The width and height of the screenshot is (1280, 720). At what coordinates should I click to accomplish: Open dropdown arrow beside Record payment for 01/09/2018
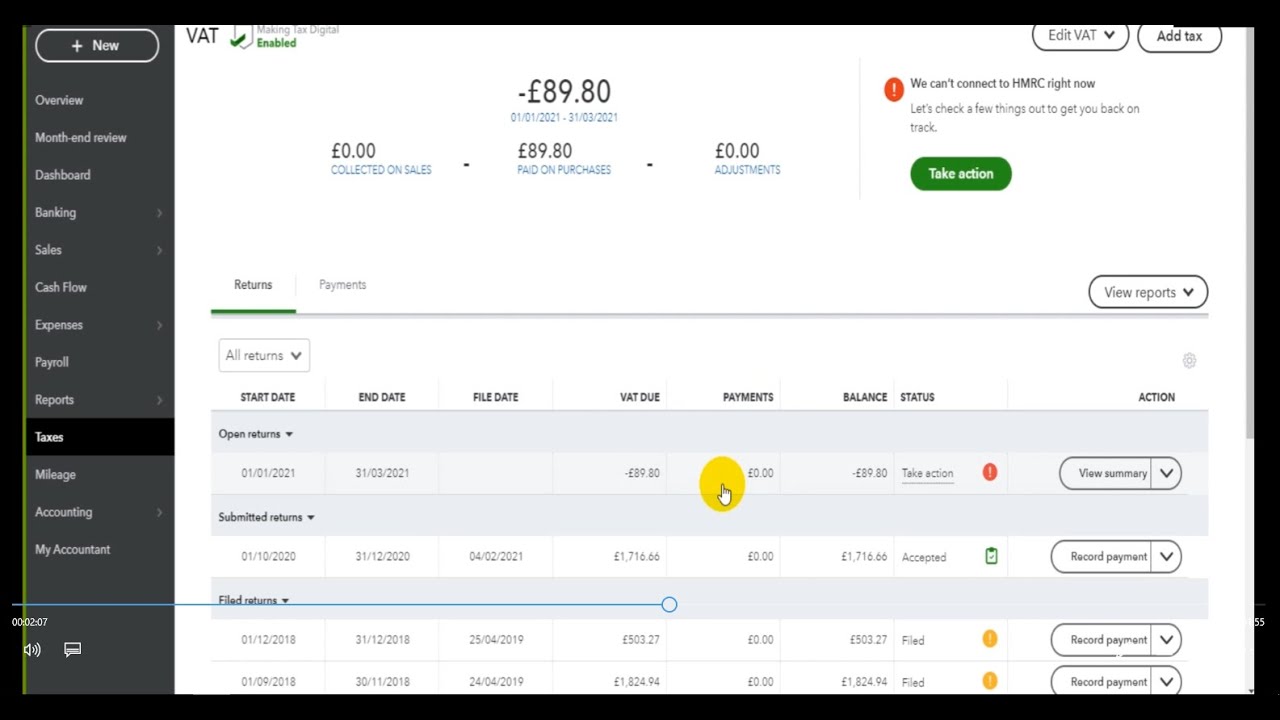tap(1166, 681)
